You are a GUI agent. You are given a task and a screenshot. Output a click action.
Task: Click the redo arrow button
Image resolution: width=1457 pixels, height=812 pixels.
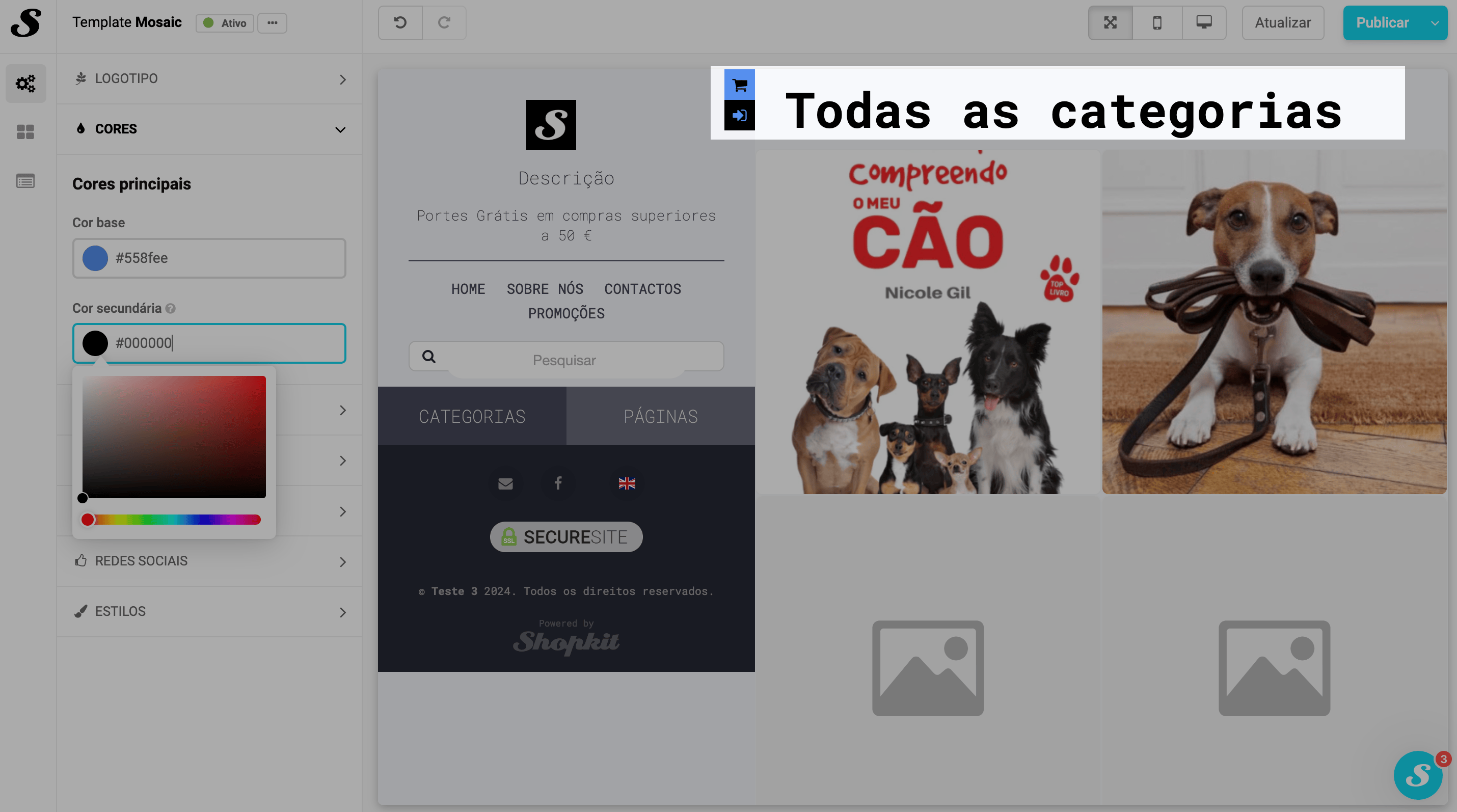click(x=444, y=22)
